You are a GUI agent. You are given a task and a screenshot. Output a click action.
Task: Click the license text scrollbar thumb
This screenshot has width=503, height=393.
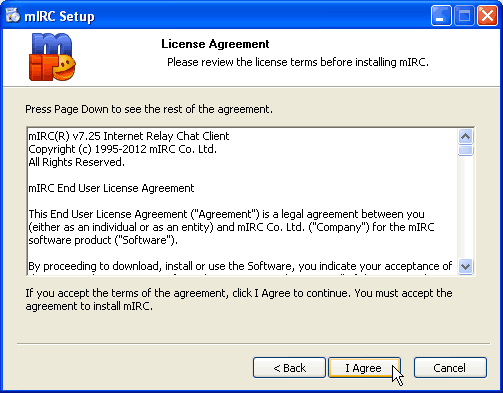click(x=465, y=150)
